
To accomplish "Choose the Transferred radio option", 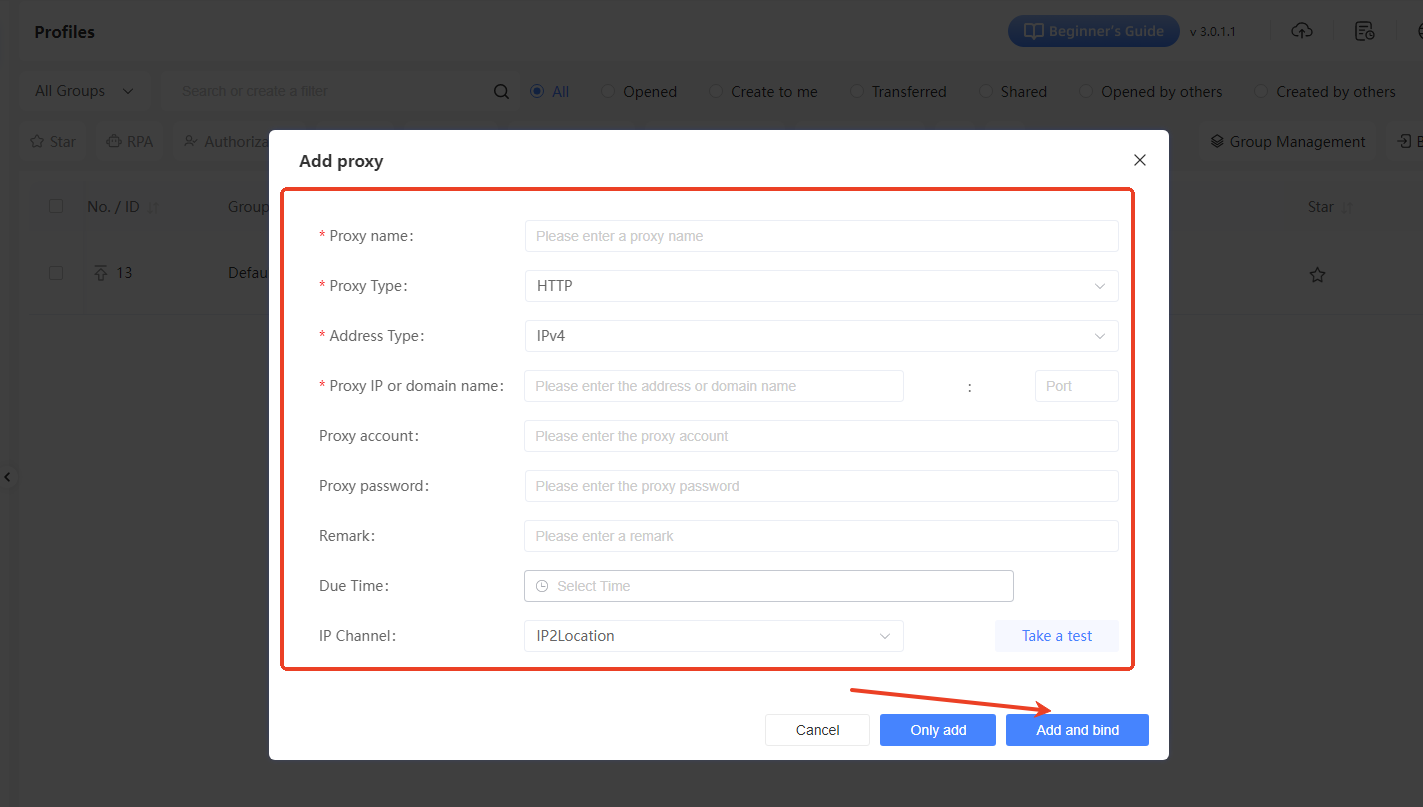I will click(857, 92).
